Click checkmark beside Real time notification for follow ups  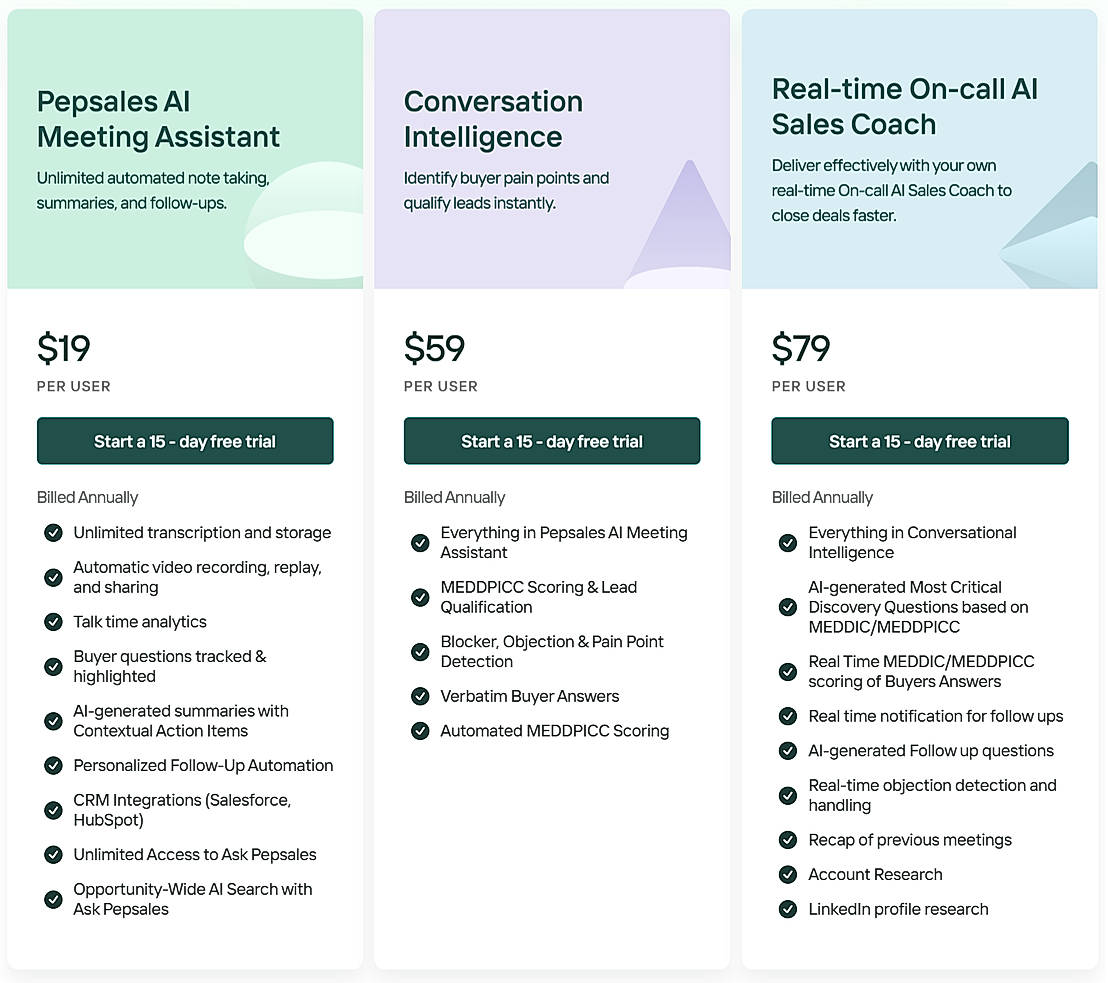coord(788,716)
